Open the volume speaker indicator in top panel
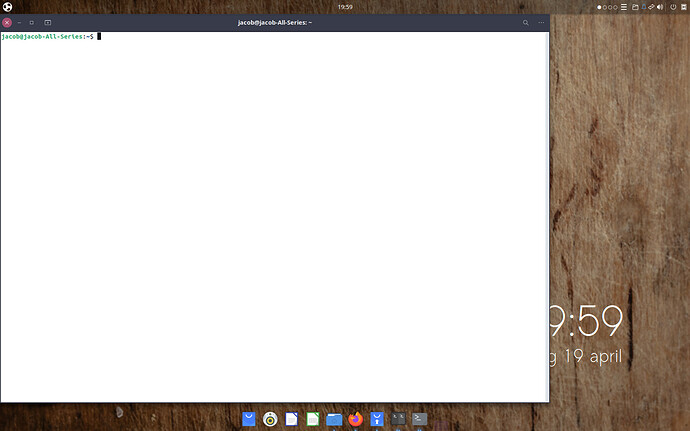This screenshot has height=431, width=690. [660, 7]
